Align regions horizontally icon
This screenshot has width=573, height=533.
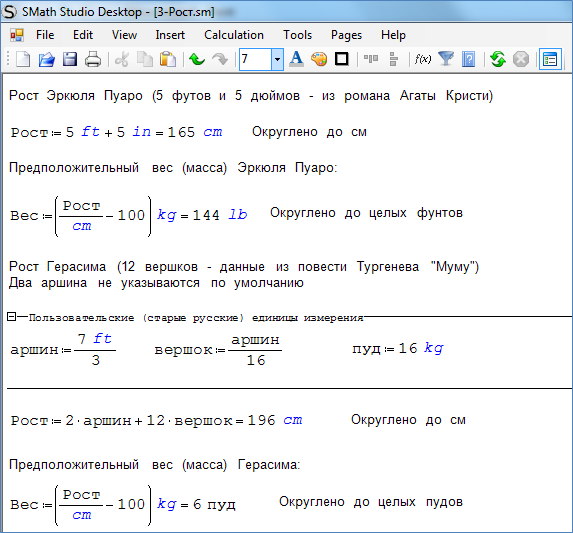coord(371,59)
